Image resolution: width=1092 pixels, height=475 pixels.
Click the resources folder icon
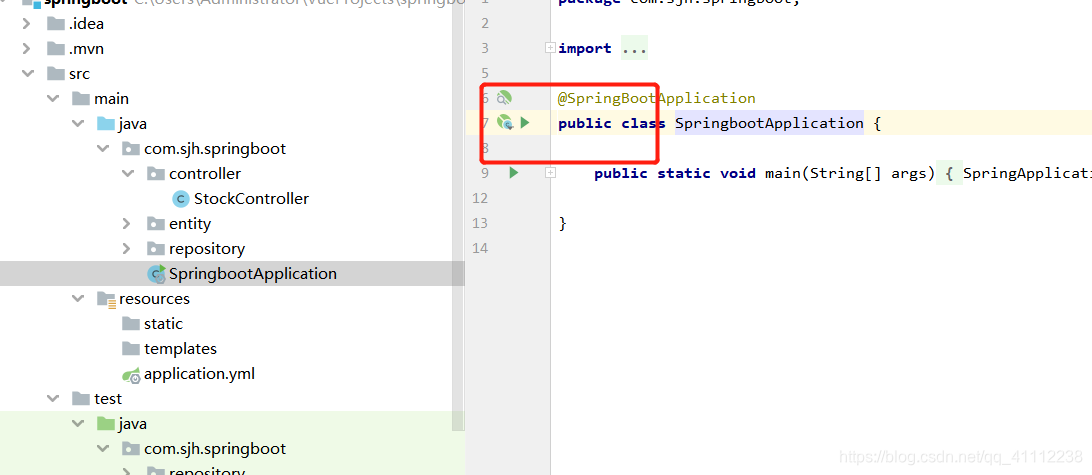pos(106,299)
